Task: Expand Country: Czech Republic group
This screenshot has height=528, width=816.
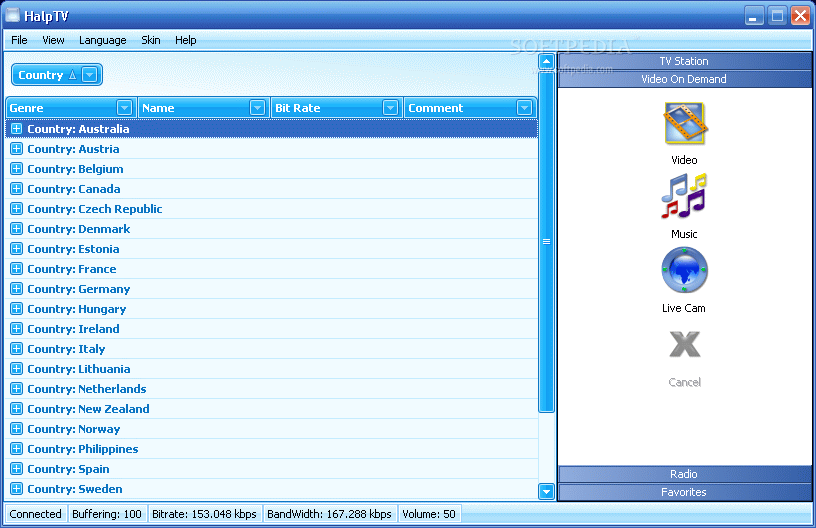Action: click(17, 209)
